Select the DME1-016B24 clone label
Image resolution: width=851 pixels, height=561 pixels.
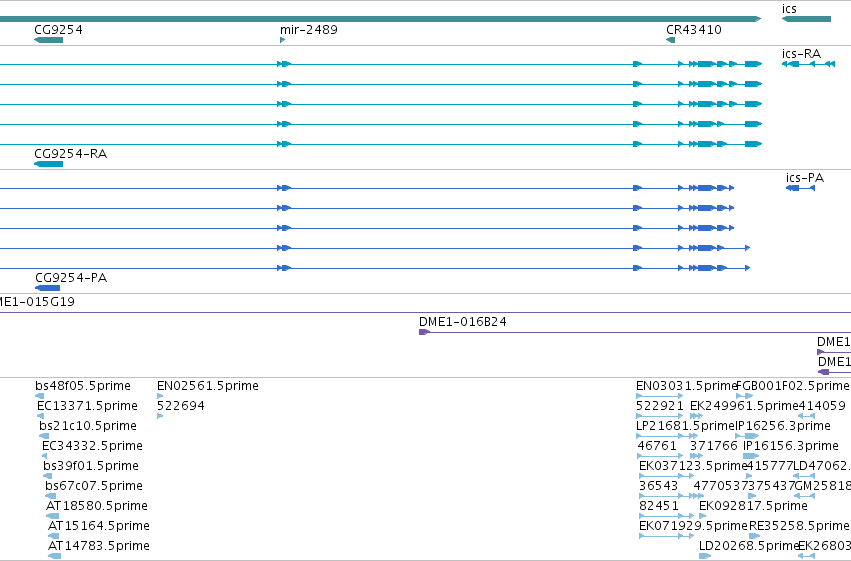[x=462, y=322]
